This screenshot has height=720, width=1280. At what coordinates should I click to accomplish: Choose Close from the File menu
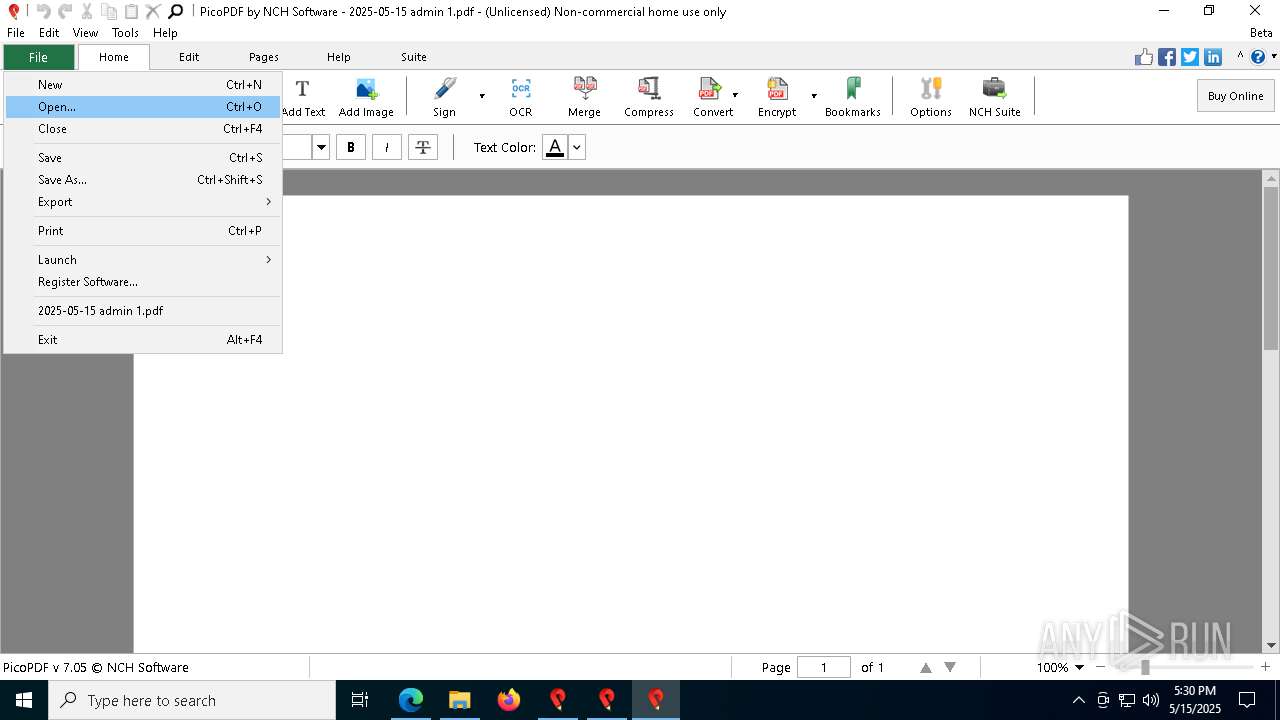pos(143,129)
